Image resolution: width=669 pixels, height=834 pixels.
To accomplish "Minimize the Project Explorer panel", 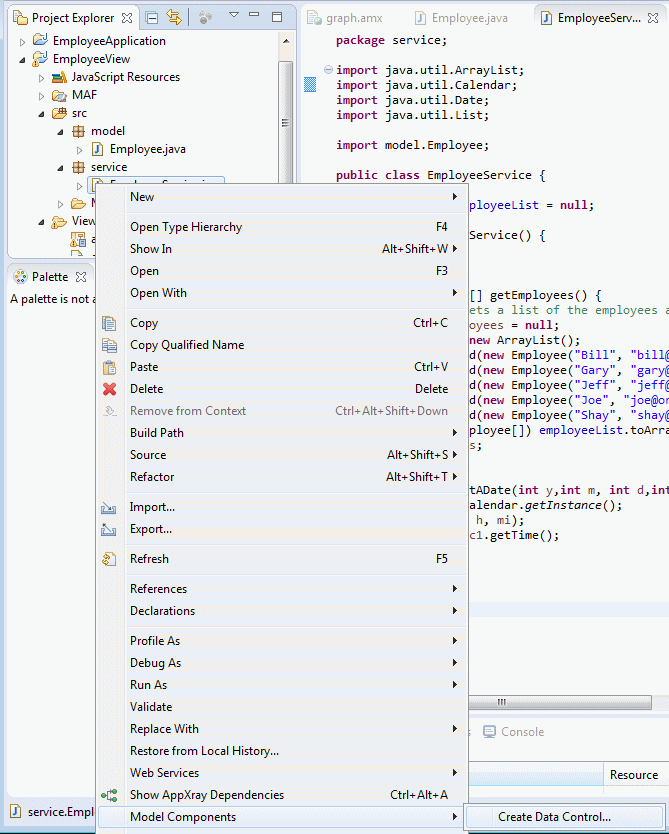I will [x=254, y=14].
